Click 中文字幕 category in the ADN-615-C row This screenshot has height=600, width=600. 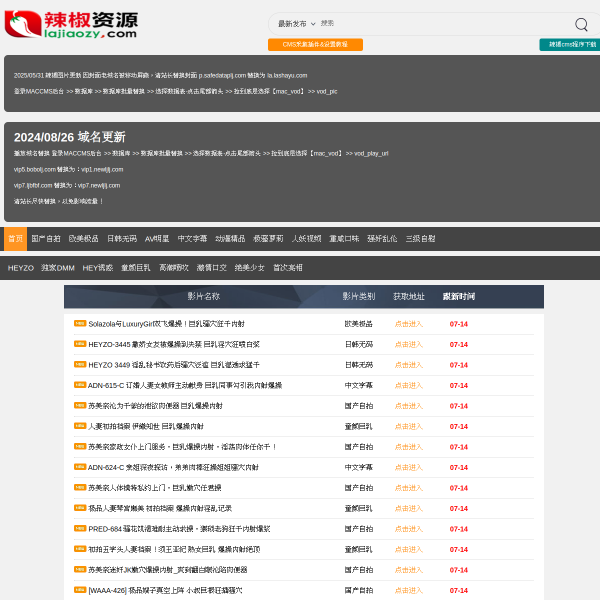pyautogui.click(x=359, y=386)
